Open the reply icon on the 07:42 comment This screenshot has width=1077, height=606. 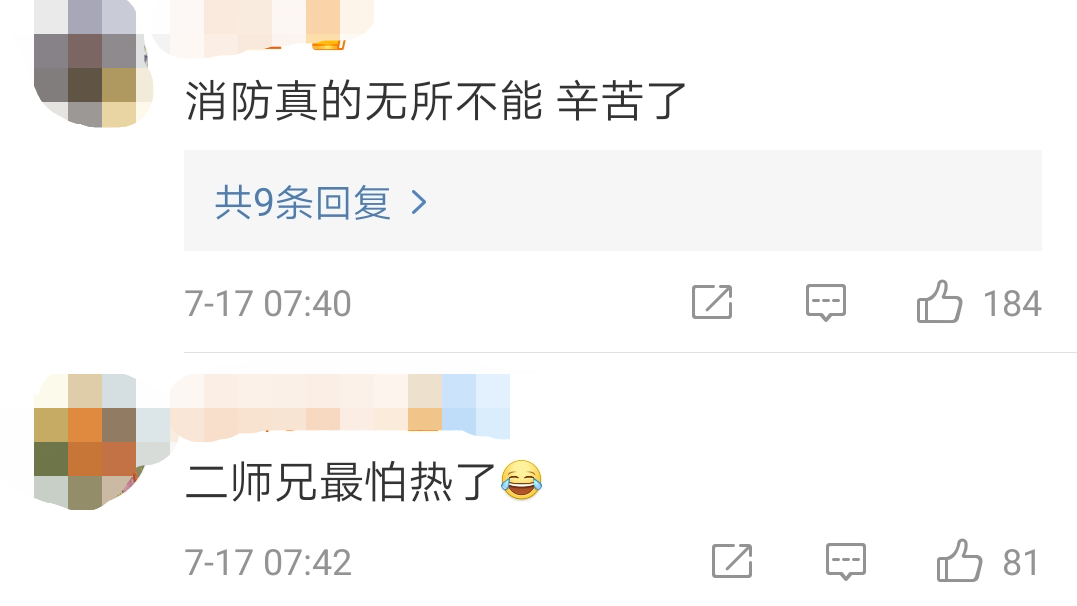(x=846, y=561)
